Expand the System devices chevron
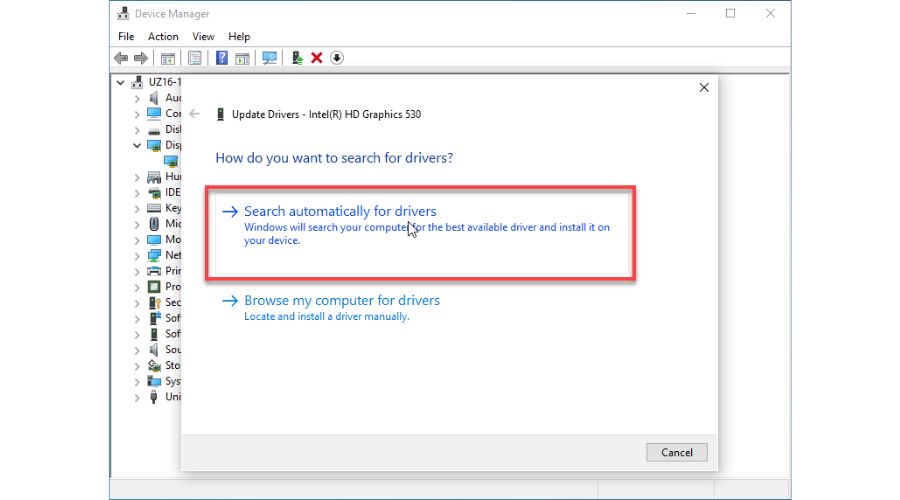Screen dimensions: 900x500 137,381
